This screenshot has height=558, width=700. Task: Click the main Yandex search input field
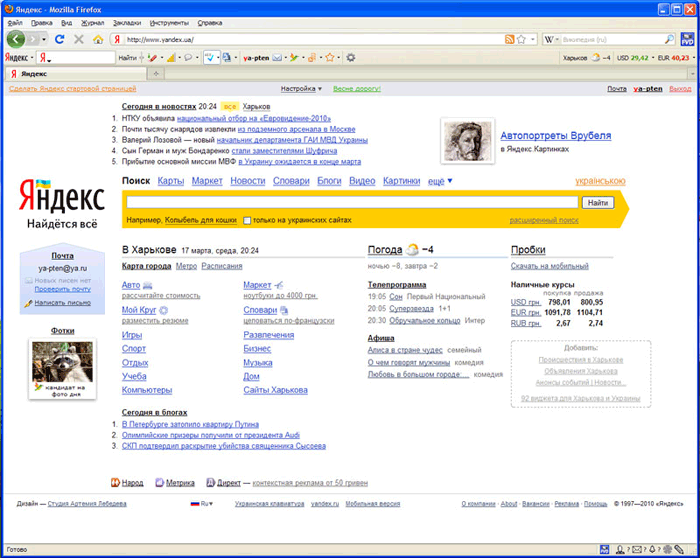[350, 202]
